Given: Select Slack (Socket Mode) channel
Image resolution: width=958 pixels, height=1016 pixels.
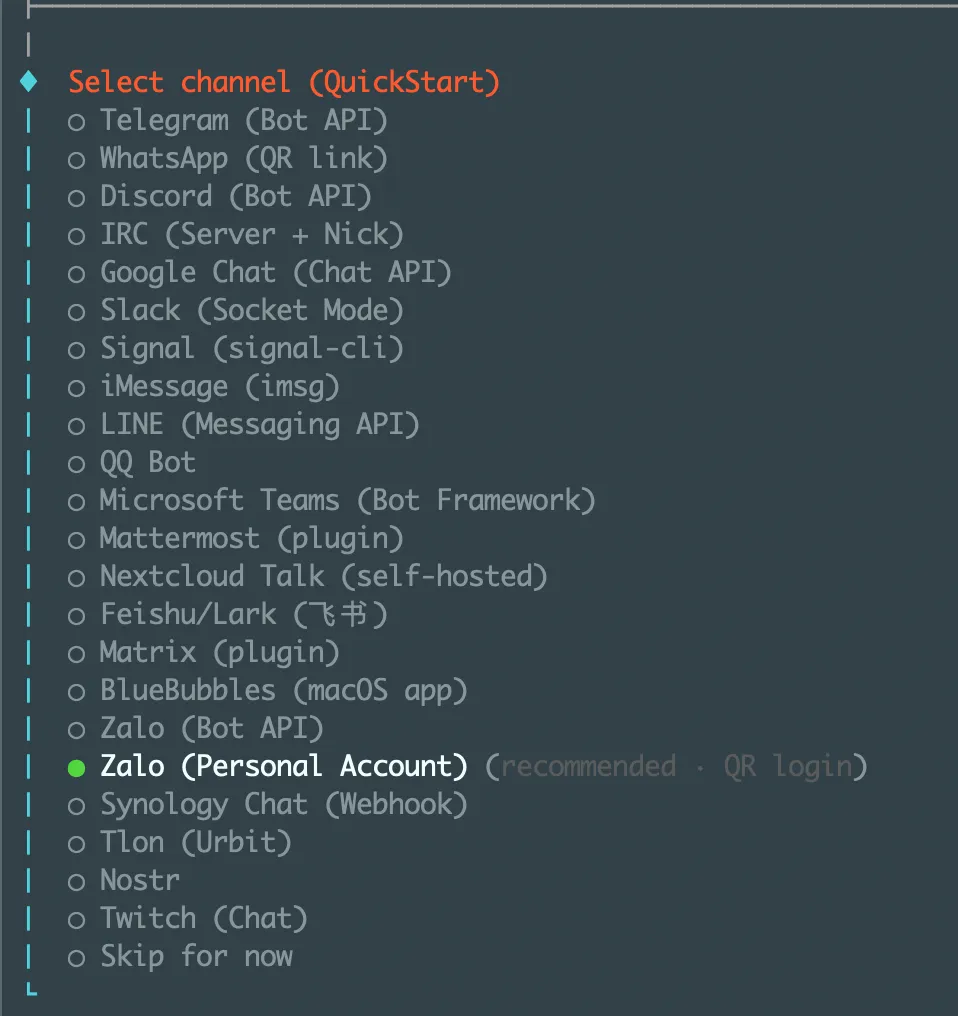Looking at the screenshot, I should click(x=77, y=312).
